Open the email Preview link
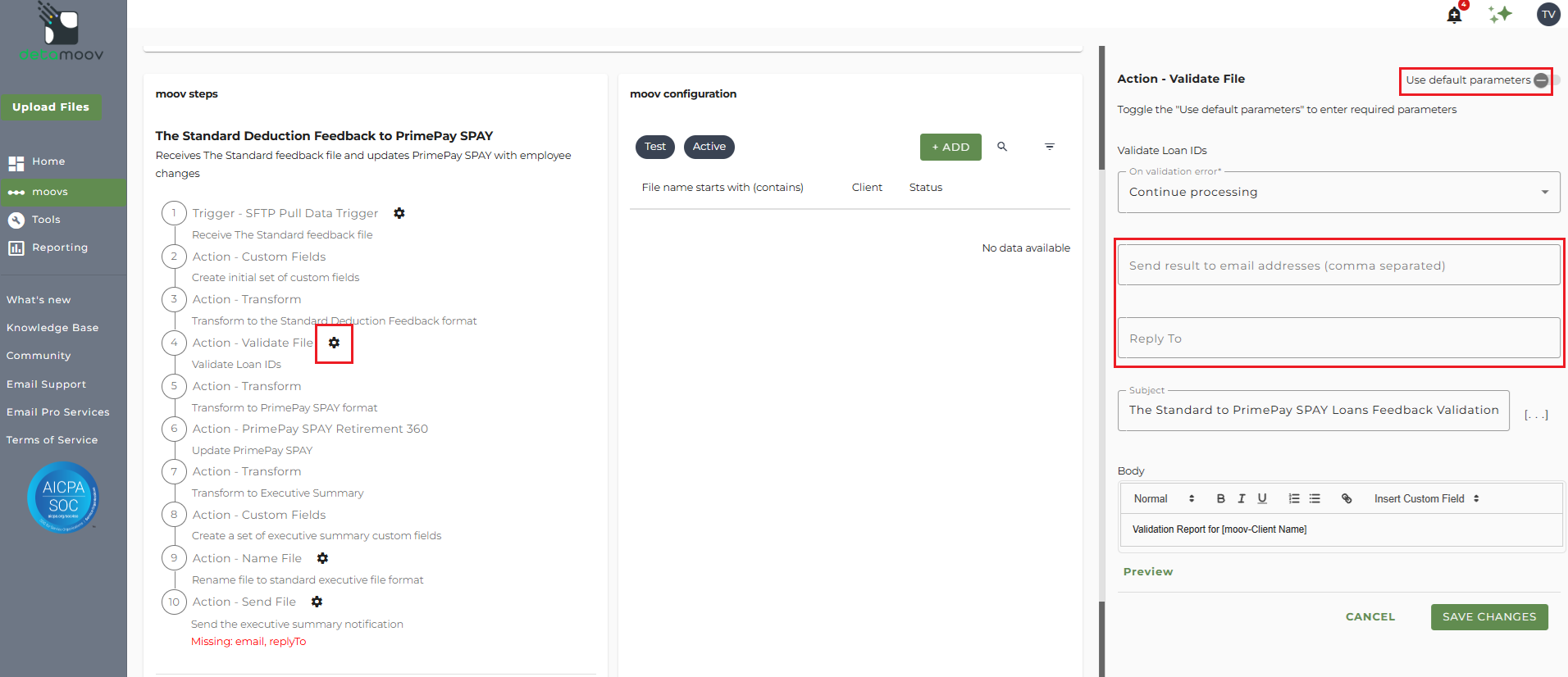Image resolution: width=1568 pixels, height=677 pixels. pyautogui.click(x=1148, y=572)
